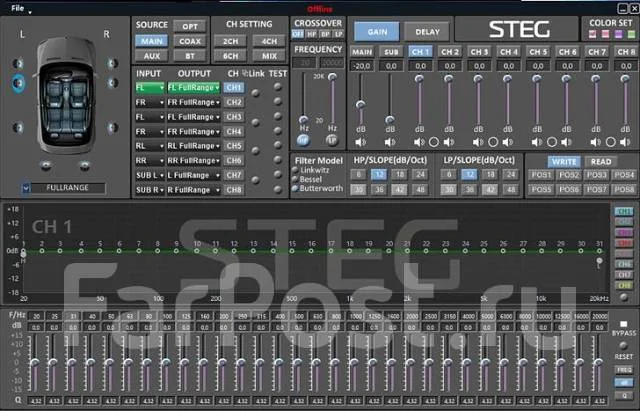Click the round LP button under frequency slider

coord(332,141)
